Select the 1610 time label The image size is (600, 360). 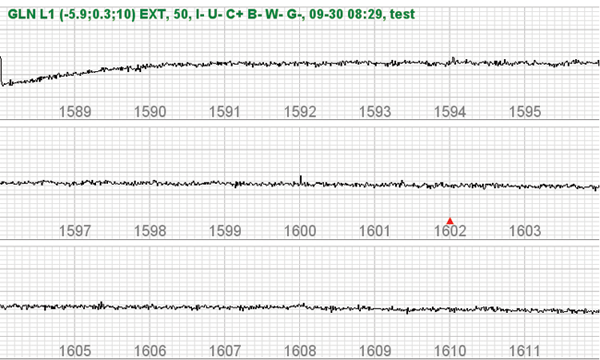coord(450,351)
